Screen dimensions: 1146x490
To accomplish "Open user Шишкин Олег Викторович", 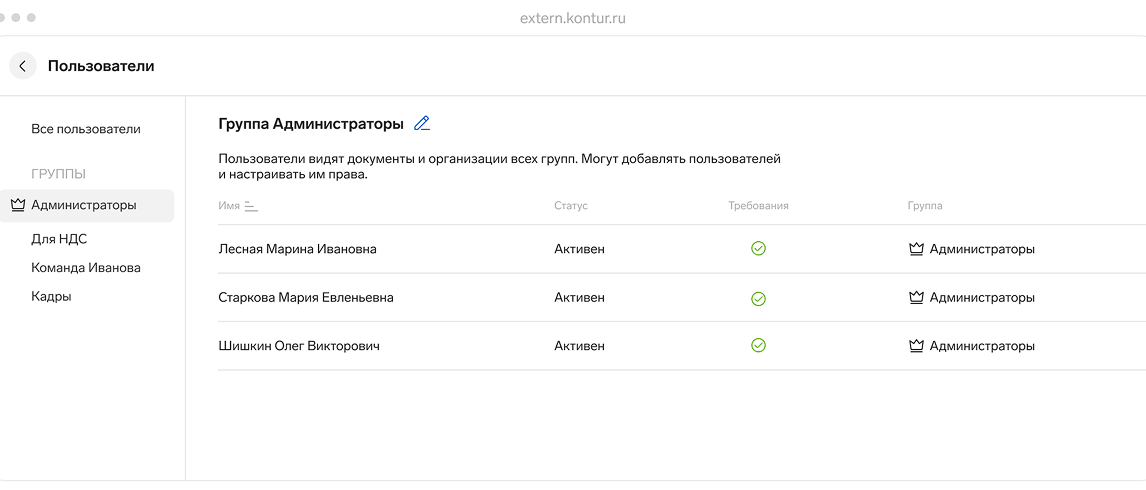I will [299, 346].
